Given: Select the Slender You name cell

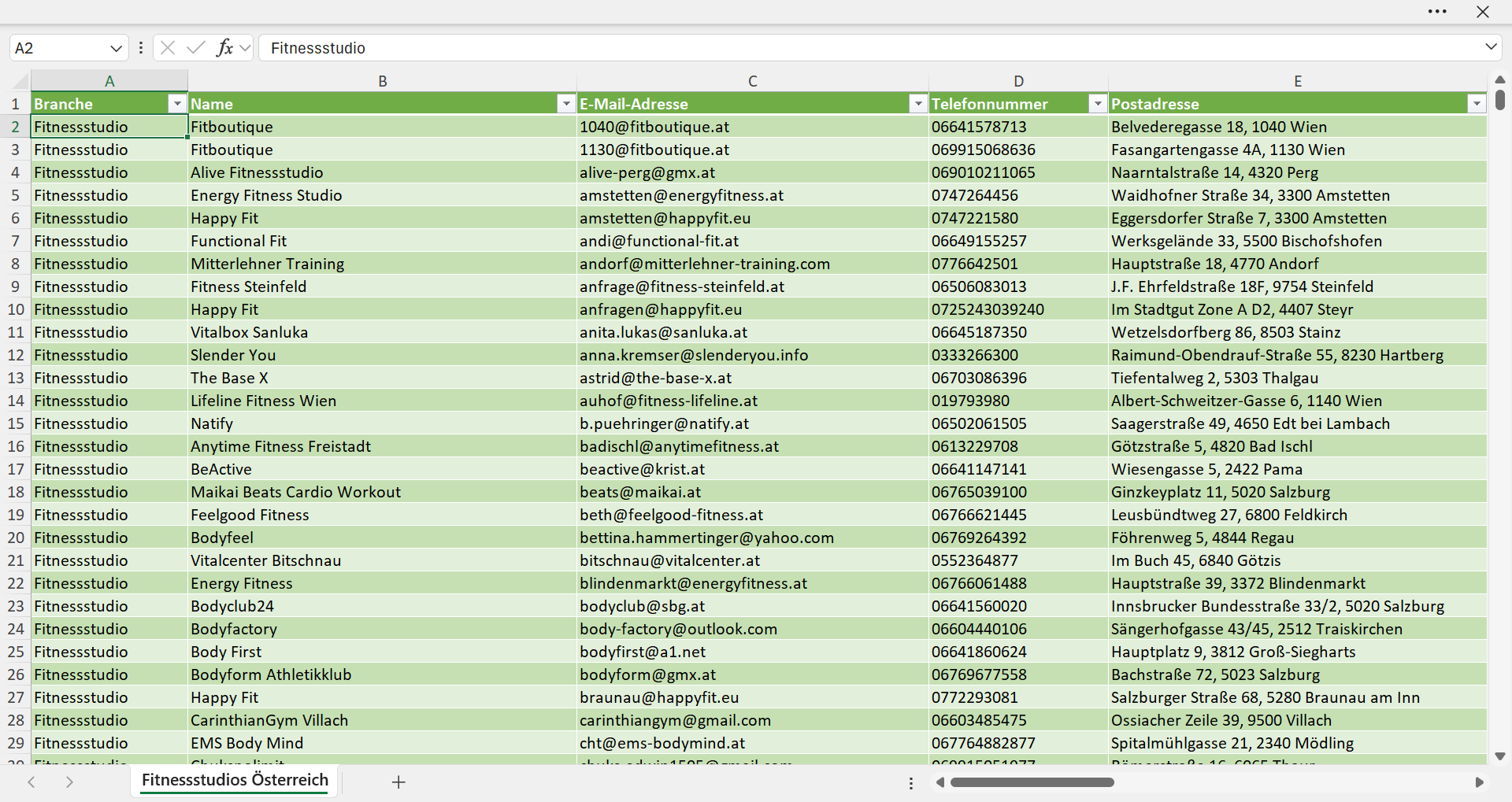Looking at the screenshot, I should coord(383,355).
